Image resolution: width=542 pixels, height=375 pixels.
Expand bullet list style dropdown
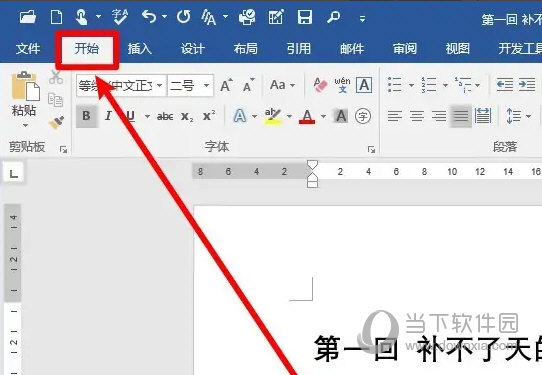411,85
